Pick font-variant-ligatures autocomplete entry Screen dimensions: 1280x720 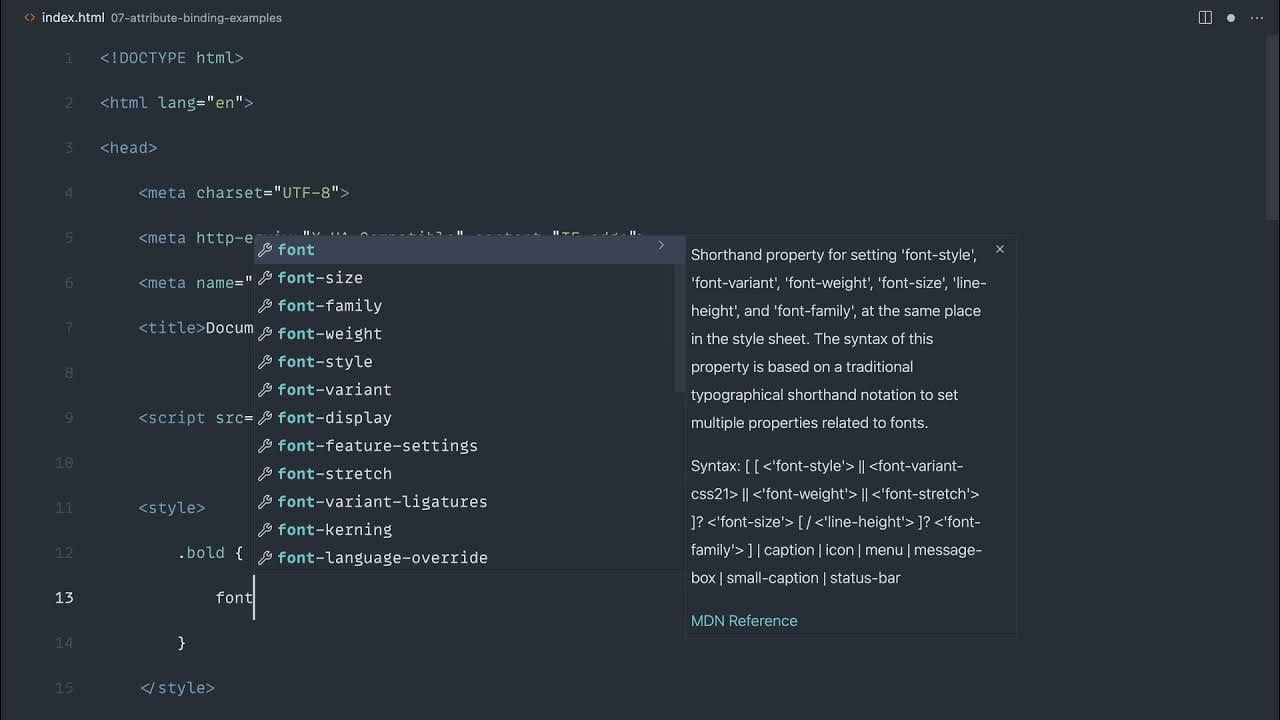click(382, 502)
